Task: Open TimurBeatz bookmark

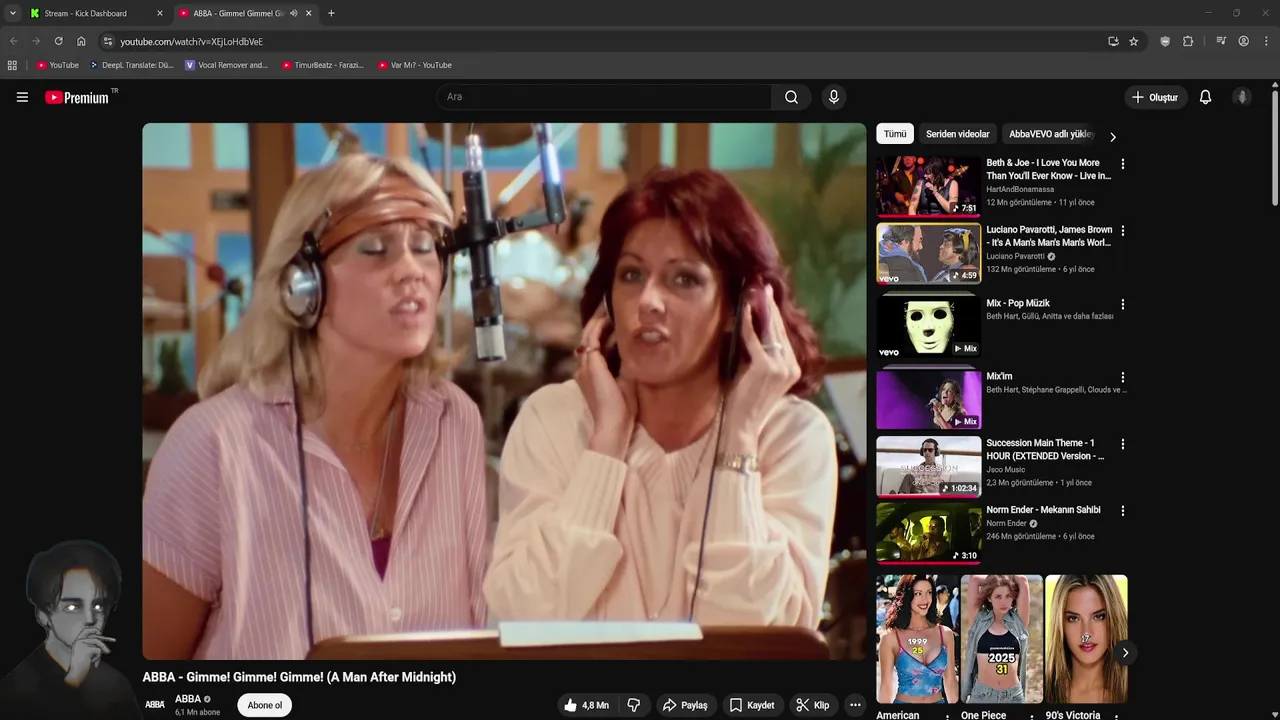Action: [x=322, y=65]
